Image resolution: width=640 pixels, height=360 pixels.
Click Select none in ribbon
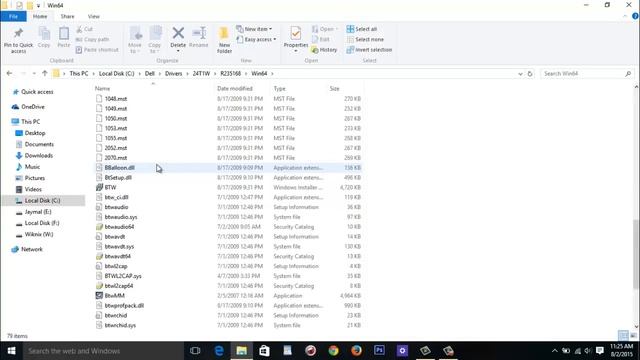click(x=365, y=39)
